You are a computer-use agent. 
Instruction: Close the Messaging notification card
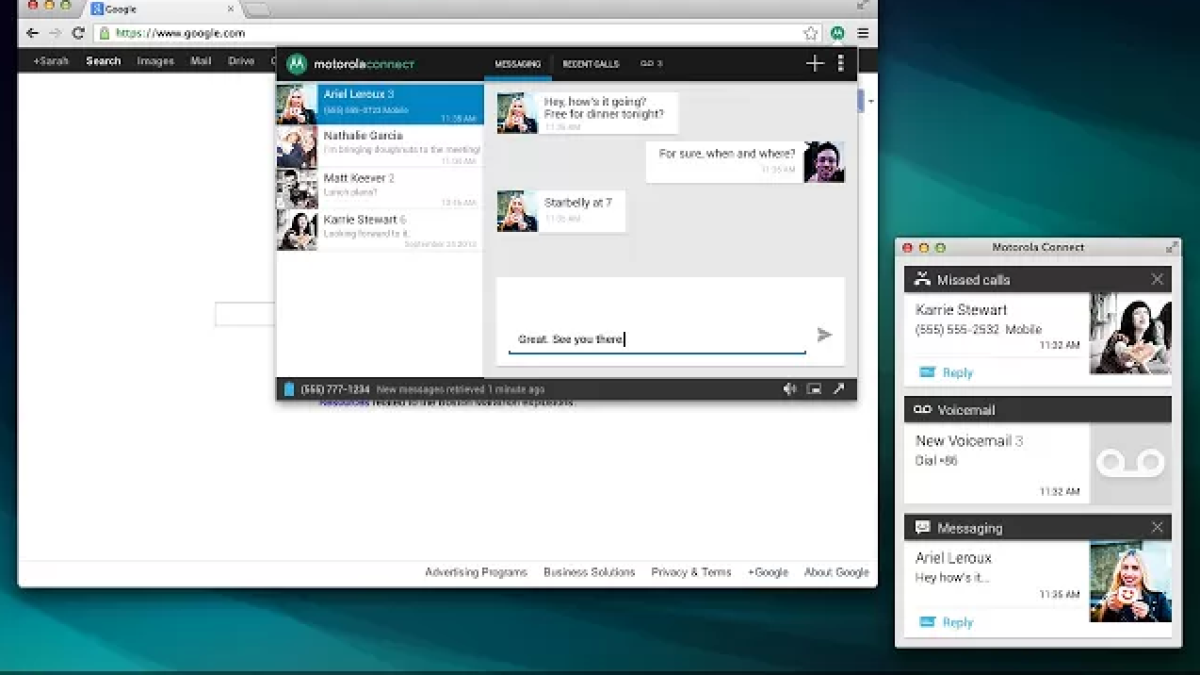(x=1157, y=527)
